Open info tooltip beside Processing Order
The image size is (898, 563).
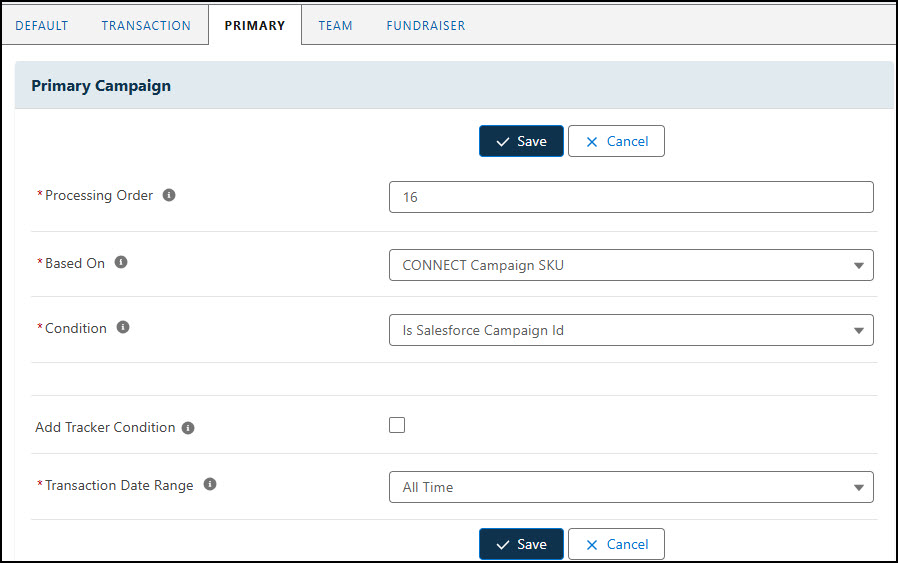pos(169,195)
